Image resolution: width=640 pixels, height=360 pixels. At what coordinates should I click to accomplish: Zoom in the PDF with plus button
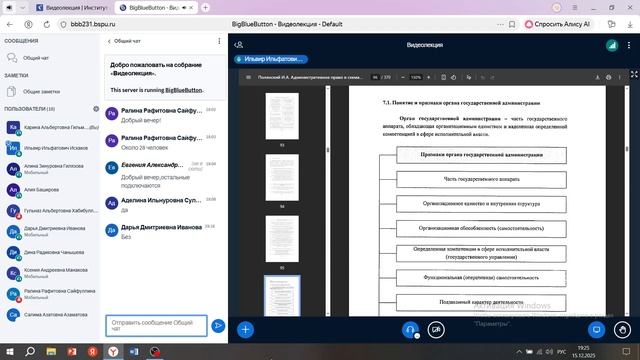pyautogui.click(x=429, y=77)
